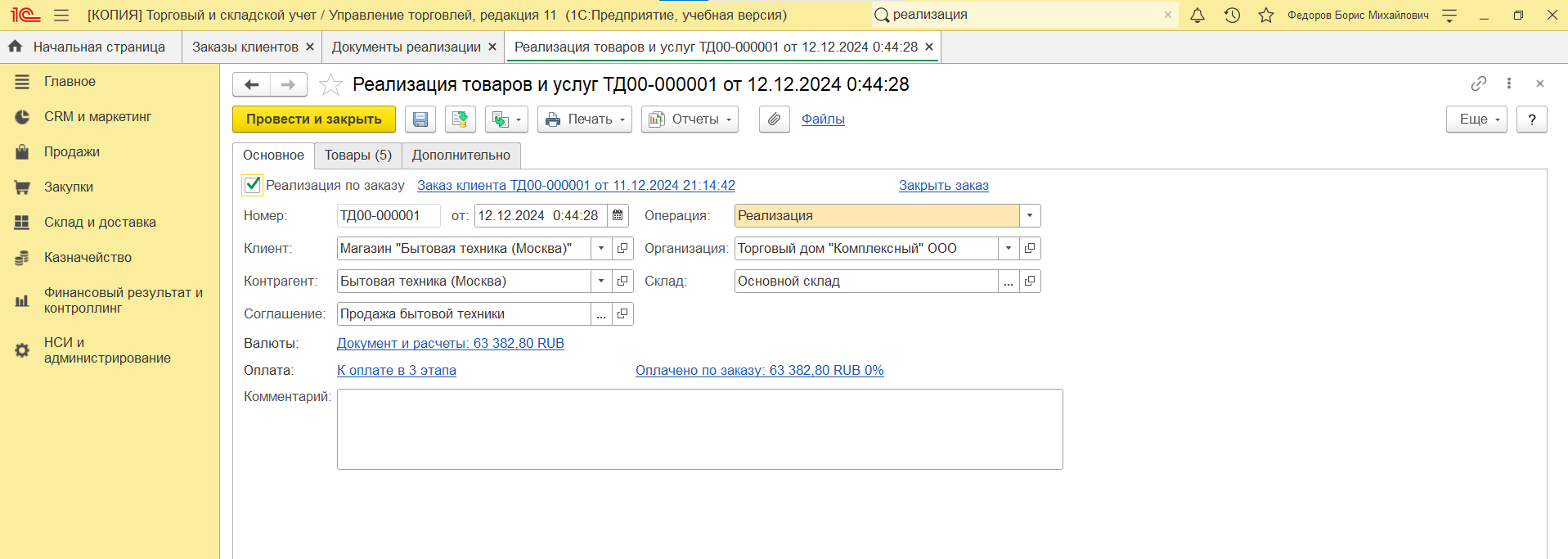Switch to Основное tab
Image resolution: width=1568 pixels, height=559 pixels.
pos(273,156)
